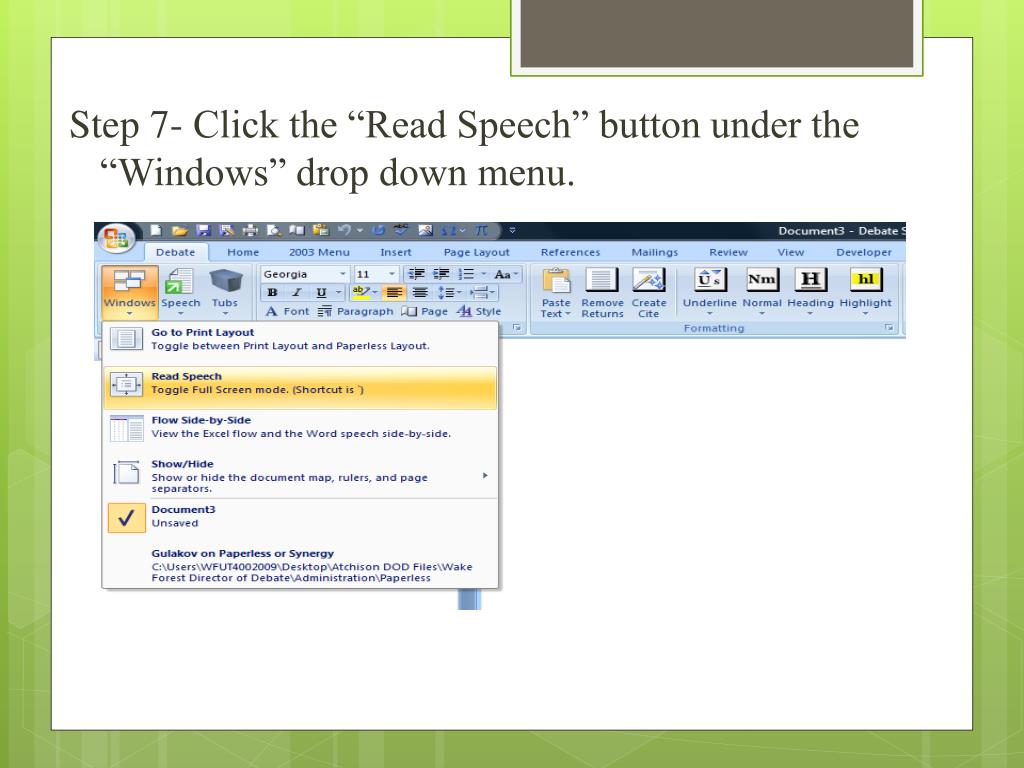Click the Open folder icon in quick access toolbar
The width and height of the screenshot is (1024, 768).
tap(180, 231)
